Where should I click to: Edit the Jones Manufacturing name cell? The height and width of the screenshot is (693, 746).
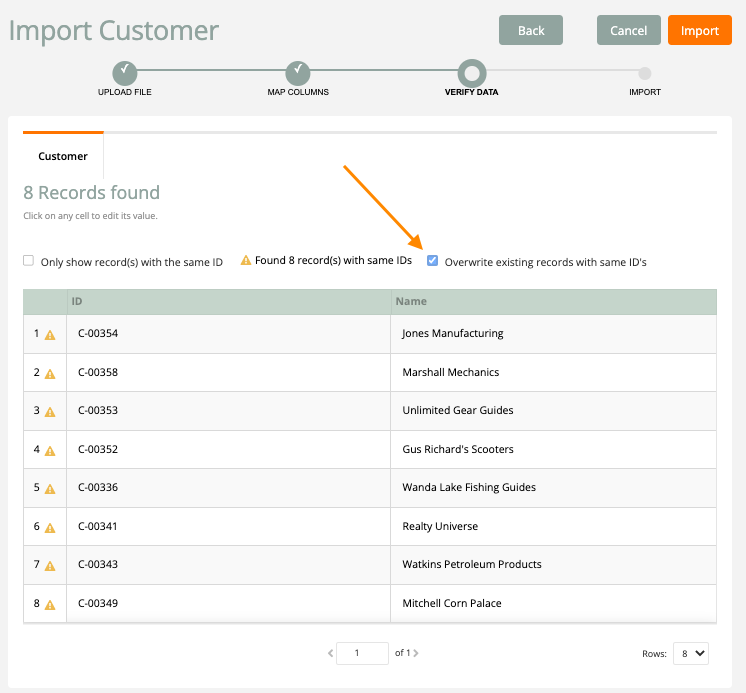tap(554, 333)
